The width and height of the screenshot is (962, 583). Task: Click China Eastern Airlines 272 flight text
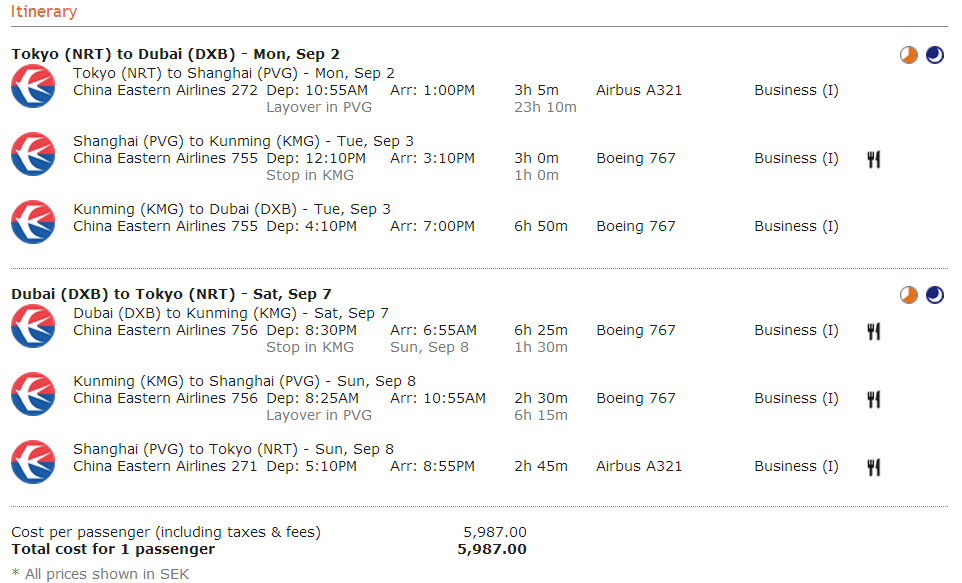[x=165, y=90]
